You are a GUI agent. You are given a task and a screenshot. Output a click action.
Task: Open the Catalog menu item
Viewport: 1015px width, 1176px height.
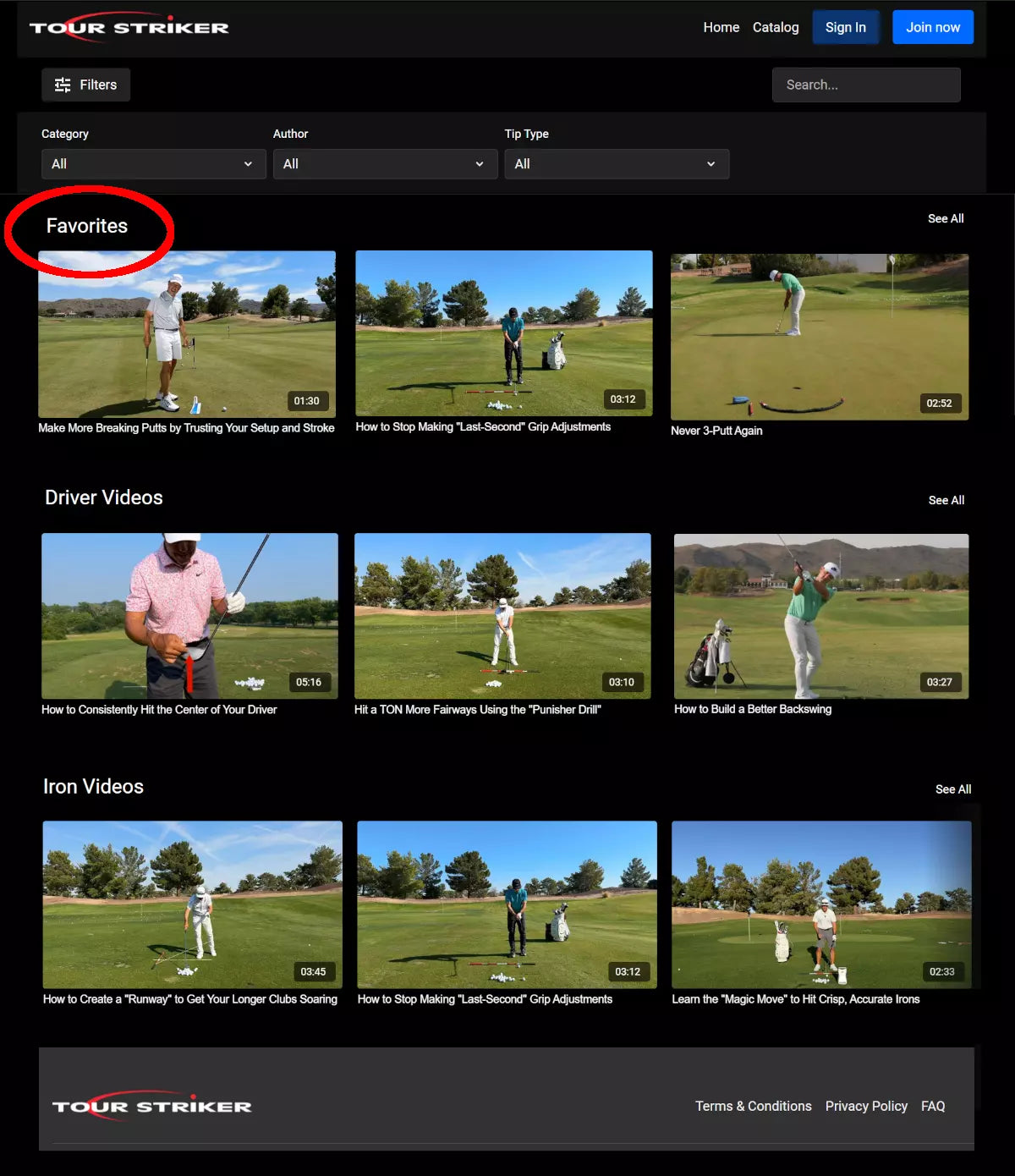pos(776,27)
